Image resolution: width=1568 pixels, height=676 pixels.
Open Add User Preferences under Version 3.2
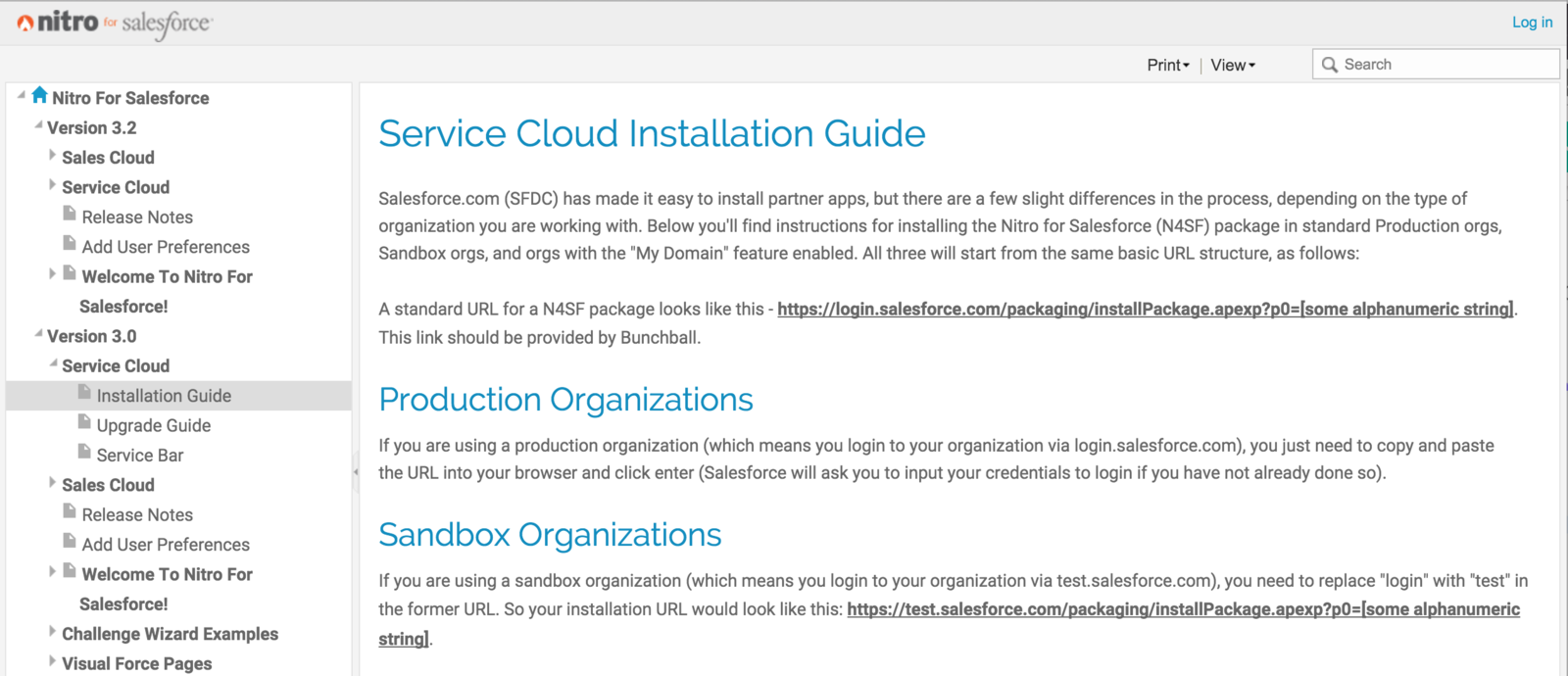click(166, 247)
